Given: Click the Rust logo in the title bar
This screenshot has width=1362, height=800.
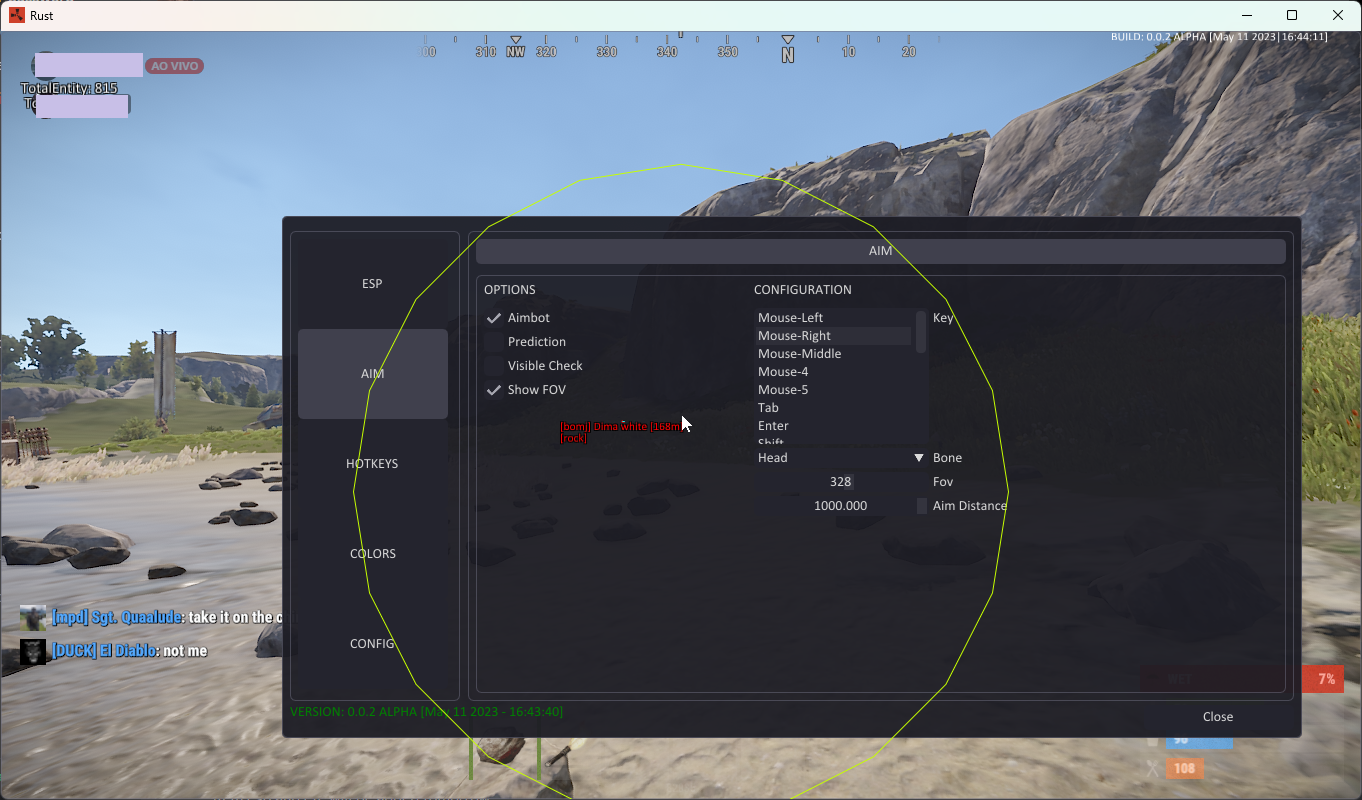Looking at the screenshot, I should [x=14, y=15].
